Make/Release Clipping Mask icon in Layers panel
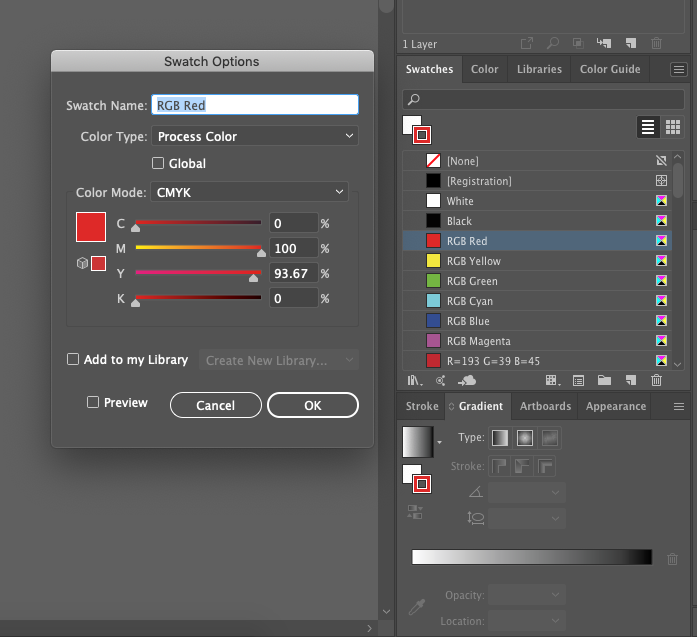 578,43
